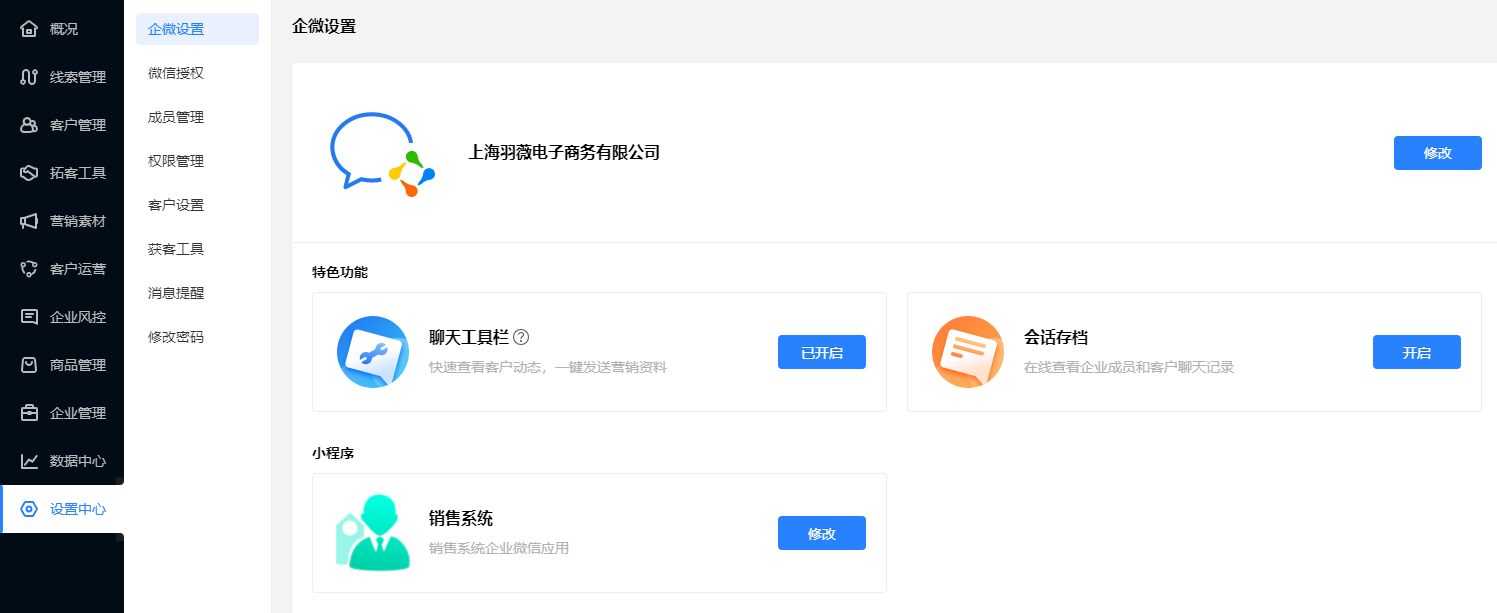Click the company name 上海羽薇电子商务有限公司

click(x=564, y=153)
